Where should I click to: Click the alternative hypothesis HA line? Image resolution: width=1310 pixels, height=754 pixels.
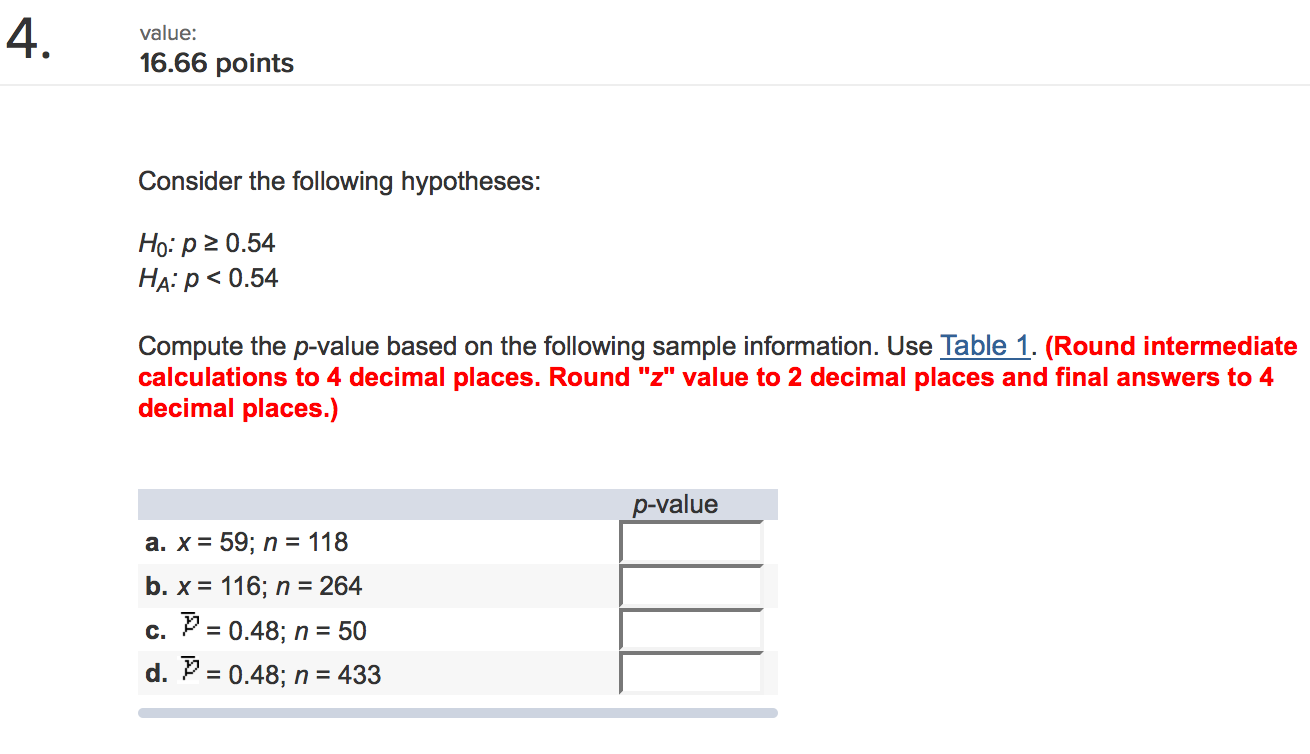coord(208,278)
